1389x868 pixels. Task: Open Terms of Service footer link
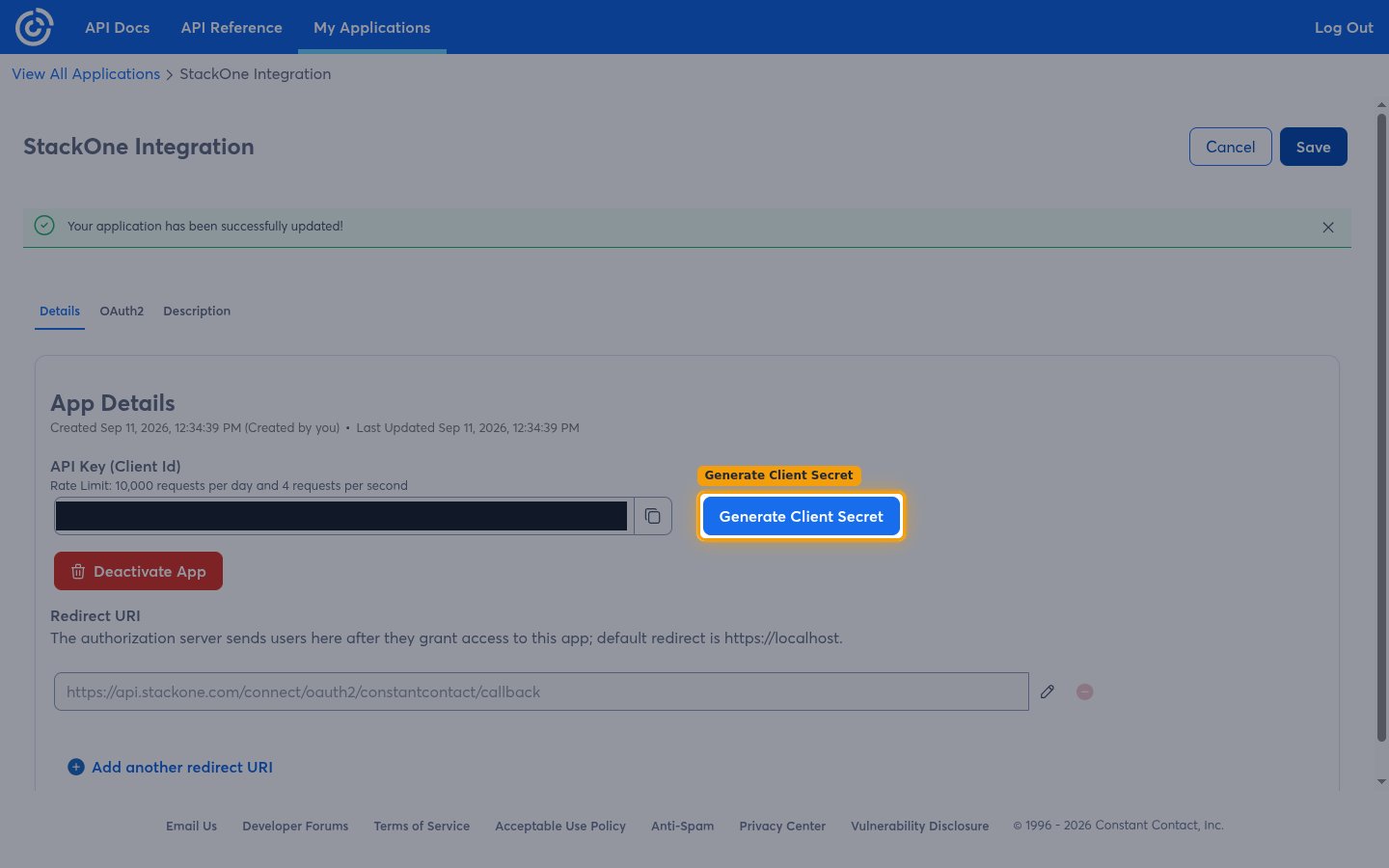pos(422,826)
